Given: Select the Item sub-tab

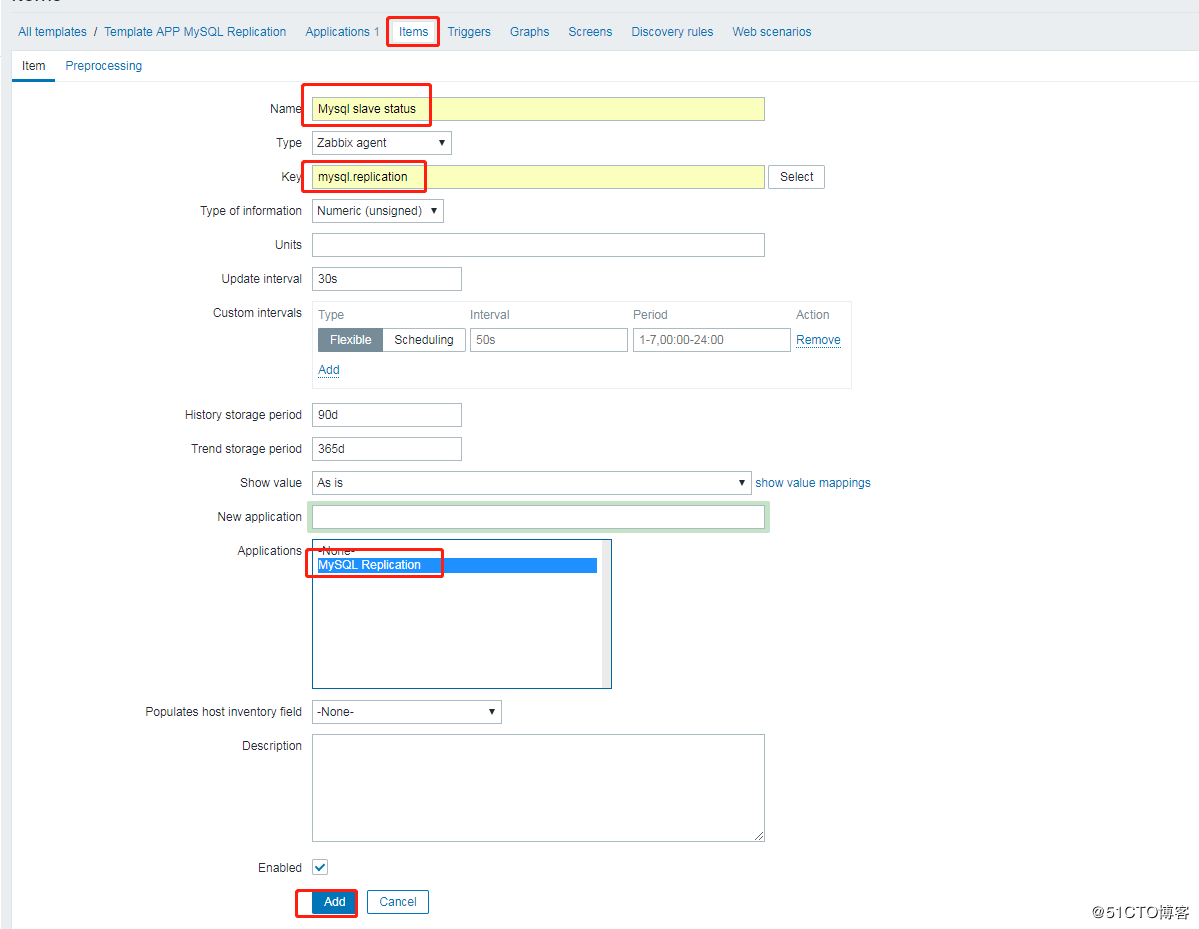Looking at the screenshot, I should 33,66.
